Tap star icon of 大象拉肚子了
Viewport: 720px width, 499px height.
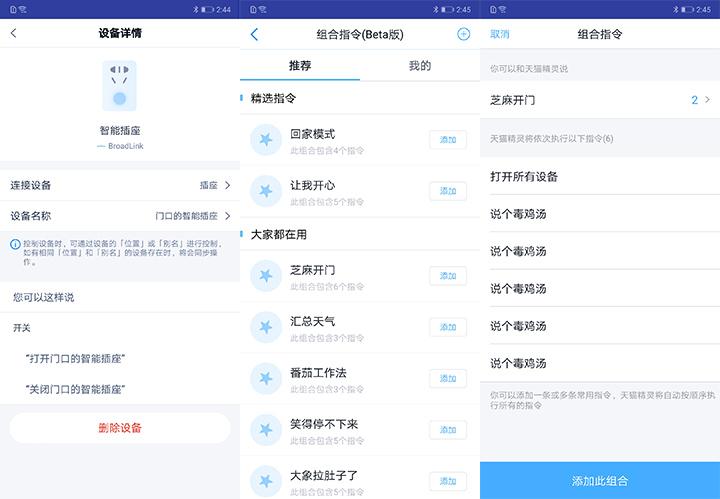[x=266, y=481]
